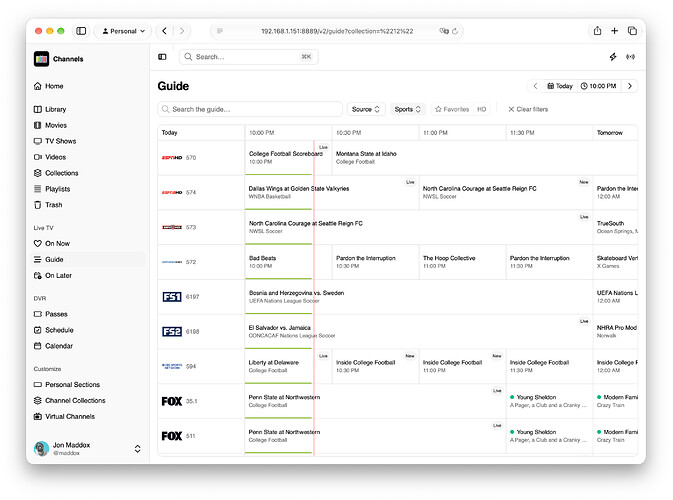Select FOX channel 35.1
Screen dimensions: 673x500
coord(201,401)
